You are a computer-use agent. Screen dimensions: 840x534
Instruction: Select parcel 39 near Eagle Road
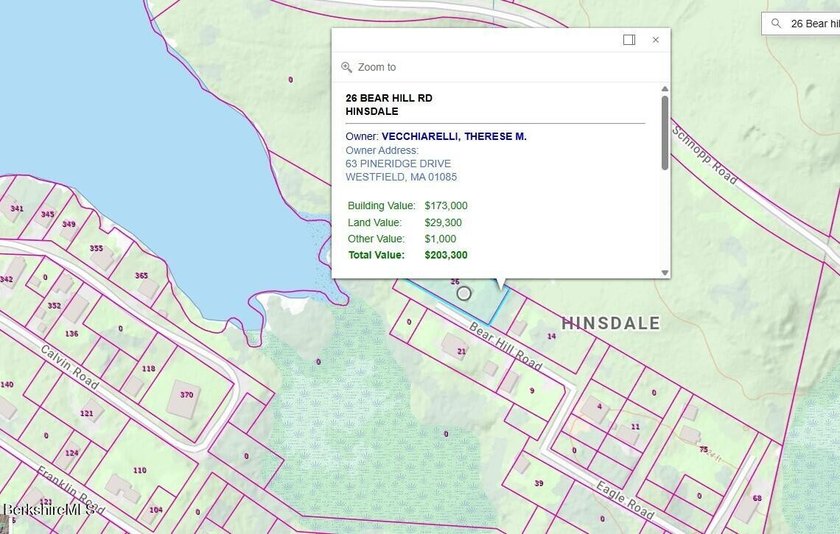539,483
